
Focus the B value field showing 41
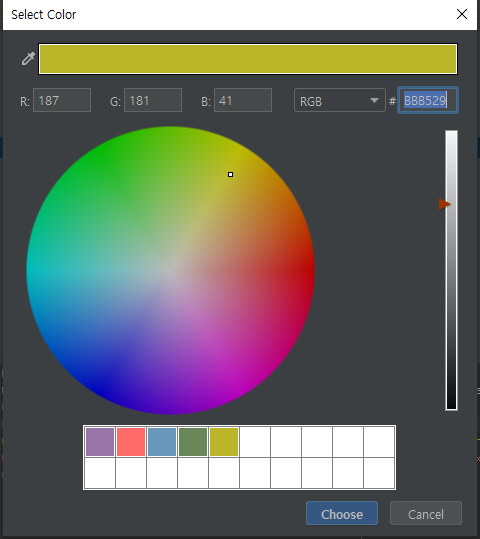(243, 100)
